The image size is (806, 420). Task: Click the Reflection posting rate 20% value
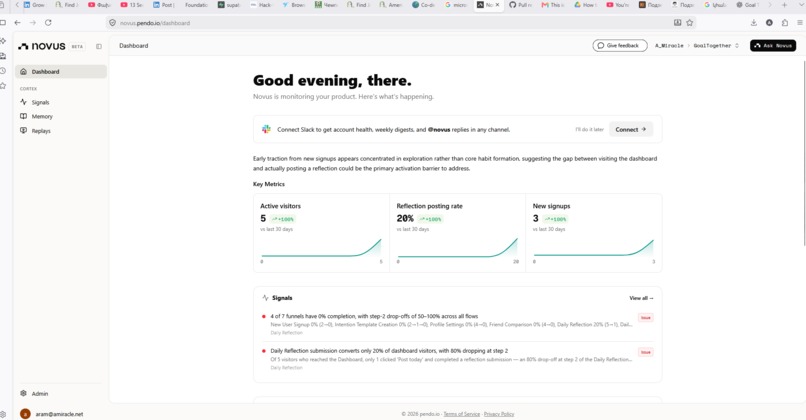[405, 218]
